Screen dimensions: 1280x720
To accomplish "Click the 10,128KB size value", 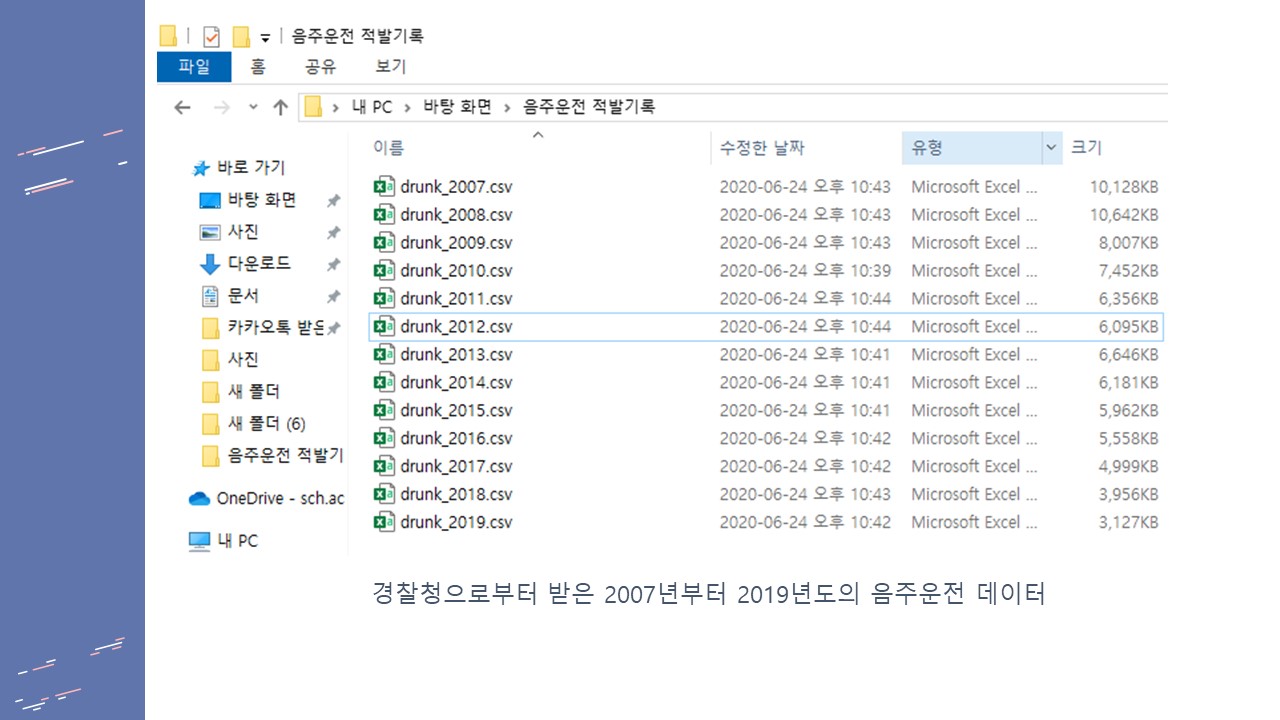I will 1124,187.
